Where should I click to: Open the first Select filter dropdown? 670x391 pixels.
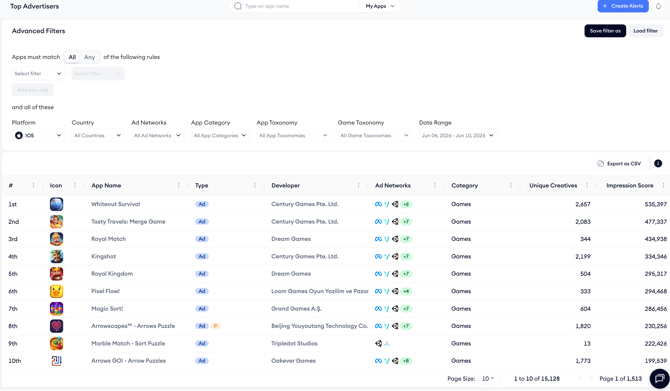point(38,73)
